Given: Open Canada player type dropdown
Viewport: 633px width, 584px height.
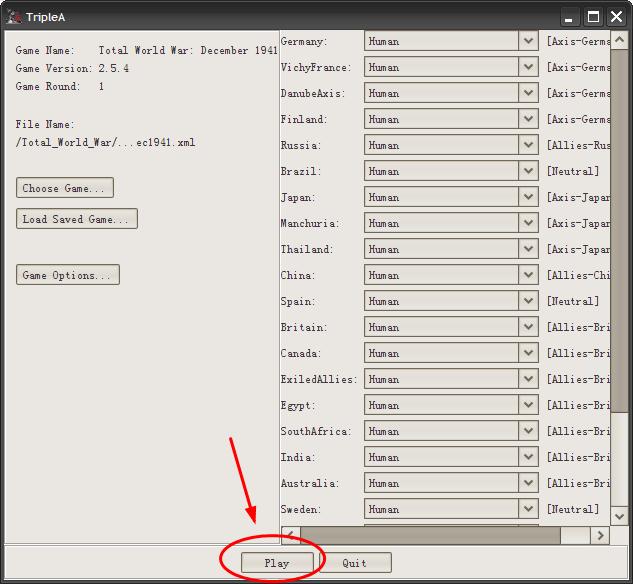Looking at the screenshot, I should [x=451, y=353].
